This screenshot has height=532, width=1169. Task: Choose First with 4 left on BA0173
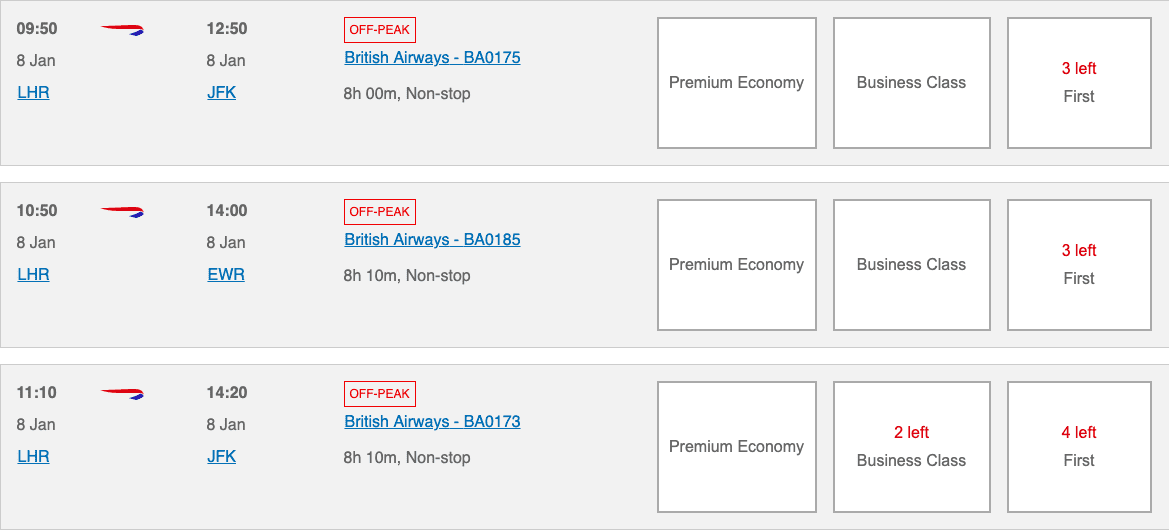pyautogui.click(x=1078, y=447)
